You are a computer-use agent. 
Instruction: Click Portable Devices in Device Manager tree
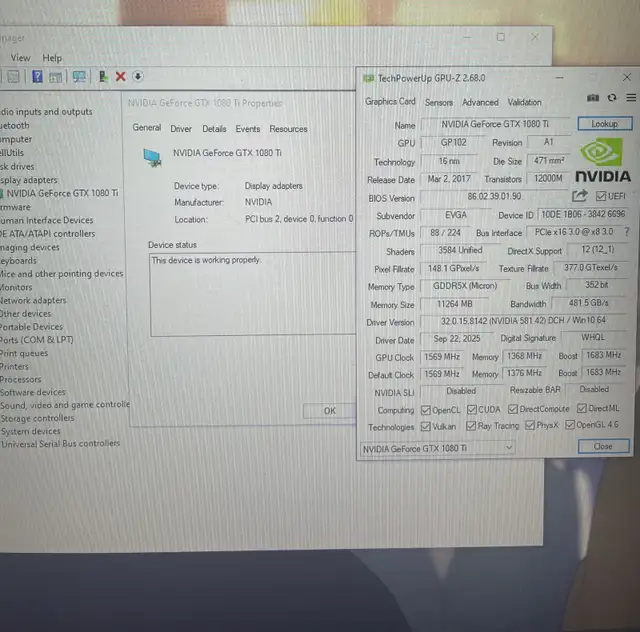point(31,327)
